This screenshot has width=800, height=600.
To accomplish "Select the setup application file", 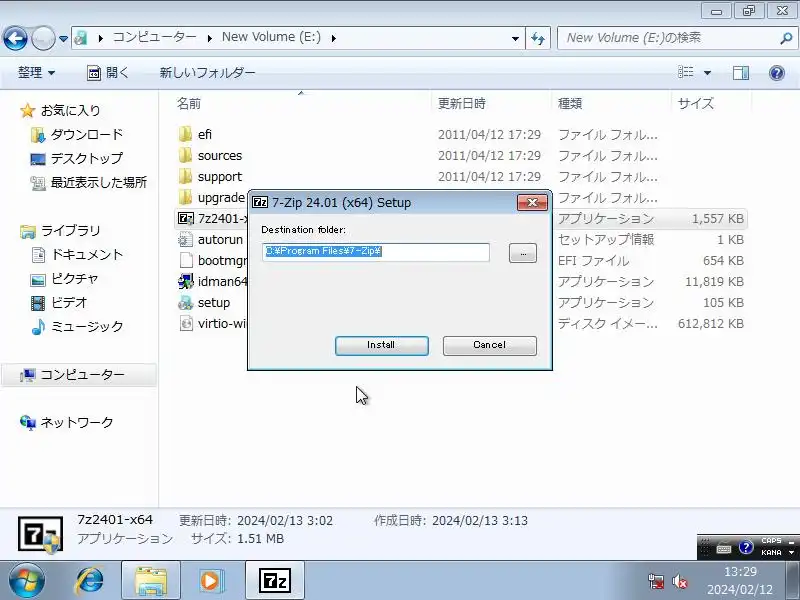I will [213, 303].
